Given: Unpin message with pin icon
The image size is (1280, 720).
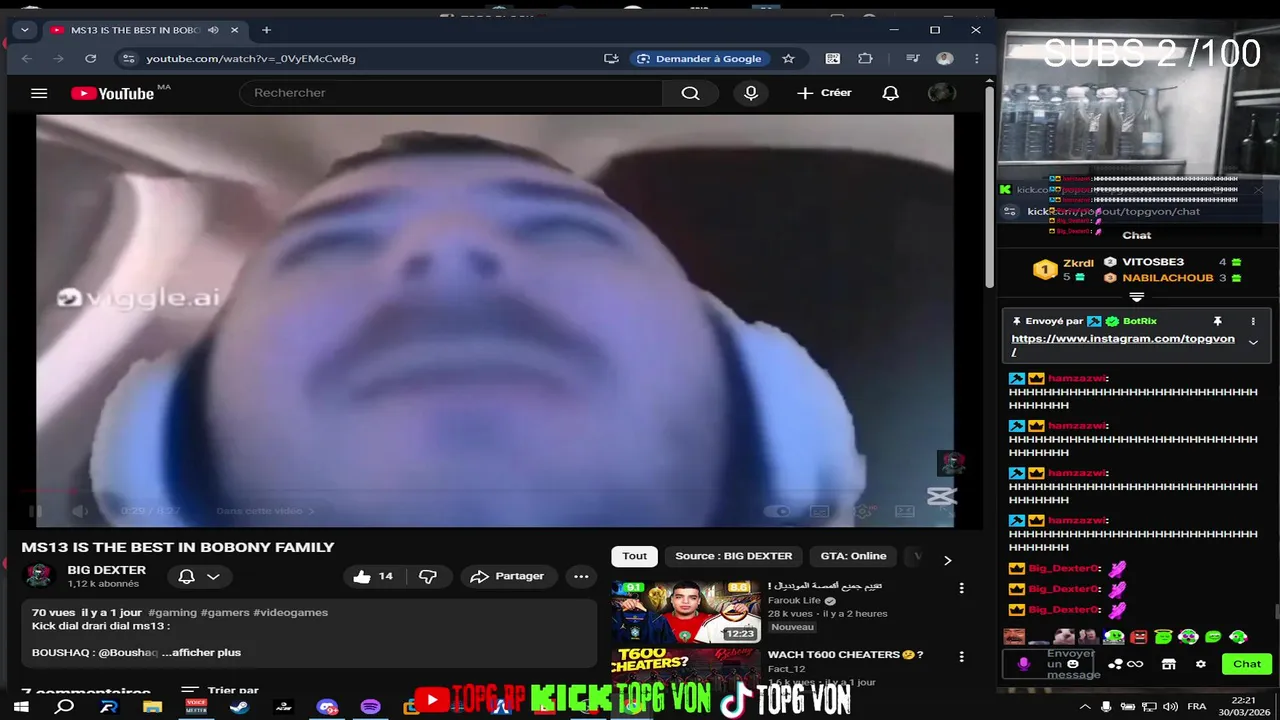Looking at the screenshot, I should pos(1217,321).
